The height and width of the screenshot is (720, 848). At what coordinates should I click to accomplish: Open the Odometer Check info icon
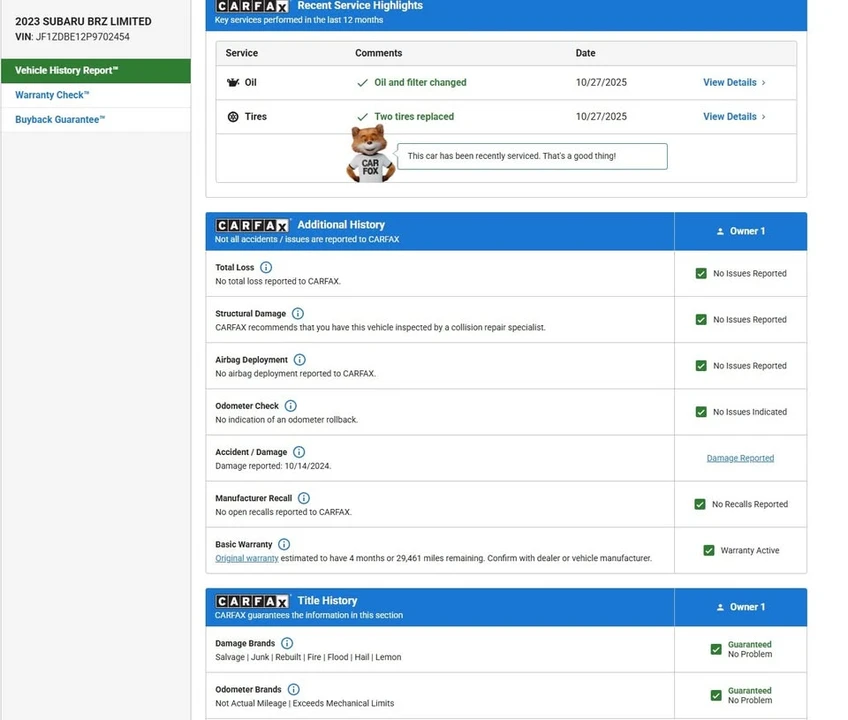290,406
